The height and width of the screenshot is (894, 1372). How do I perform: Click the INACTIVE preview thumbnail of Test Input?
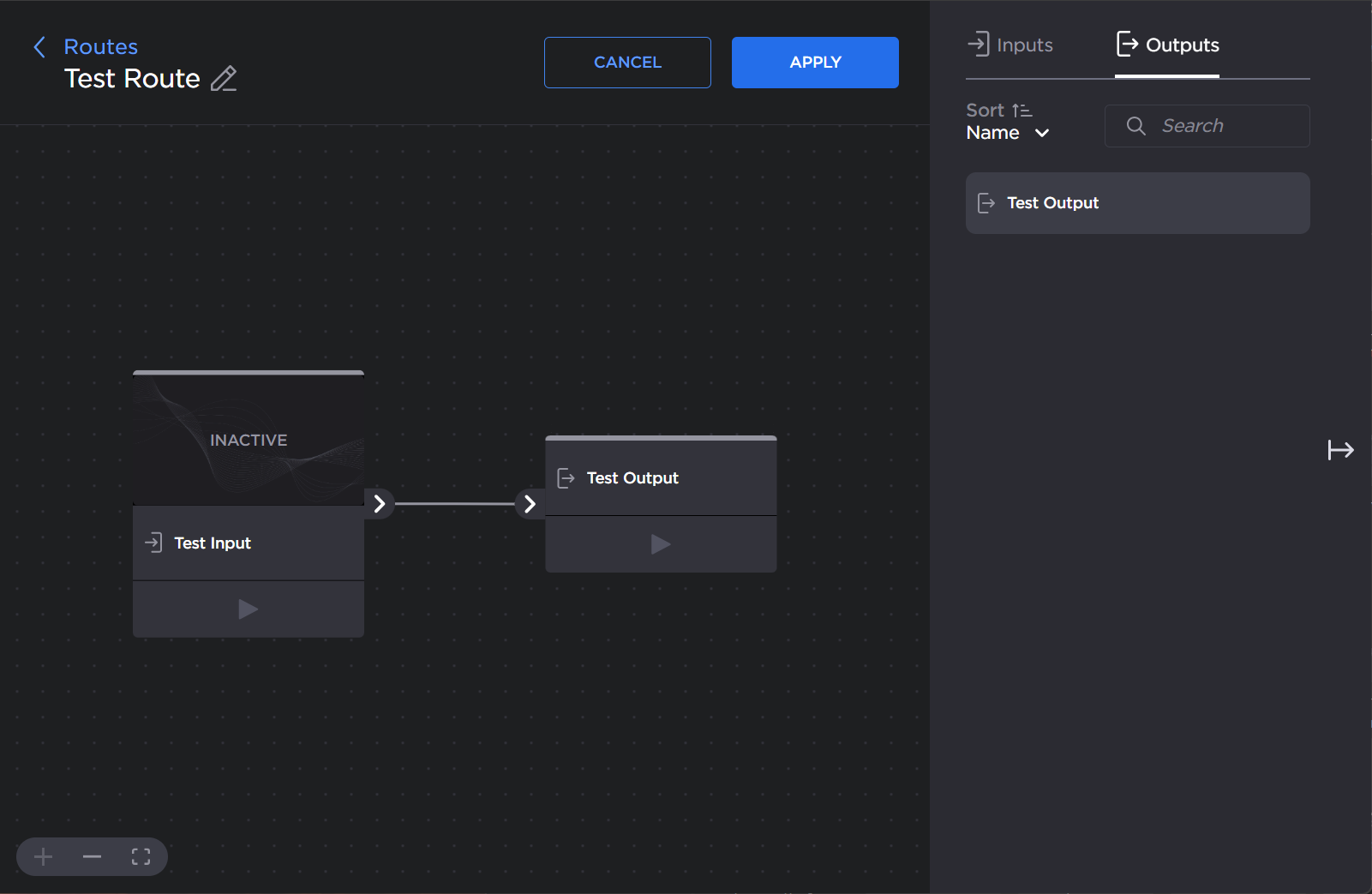249,440
